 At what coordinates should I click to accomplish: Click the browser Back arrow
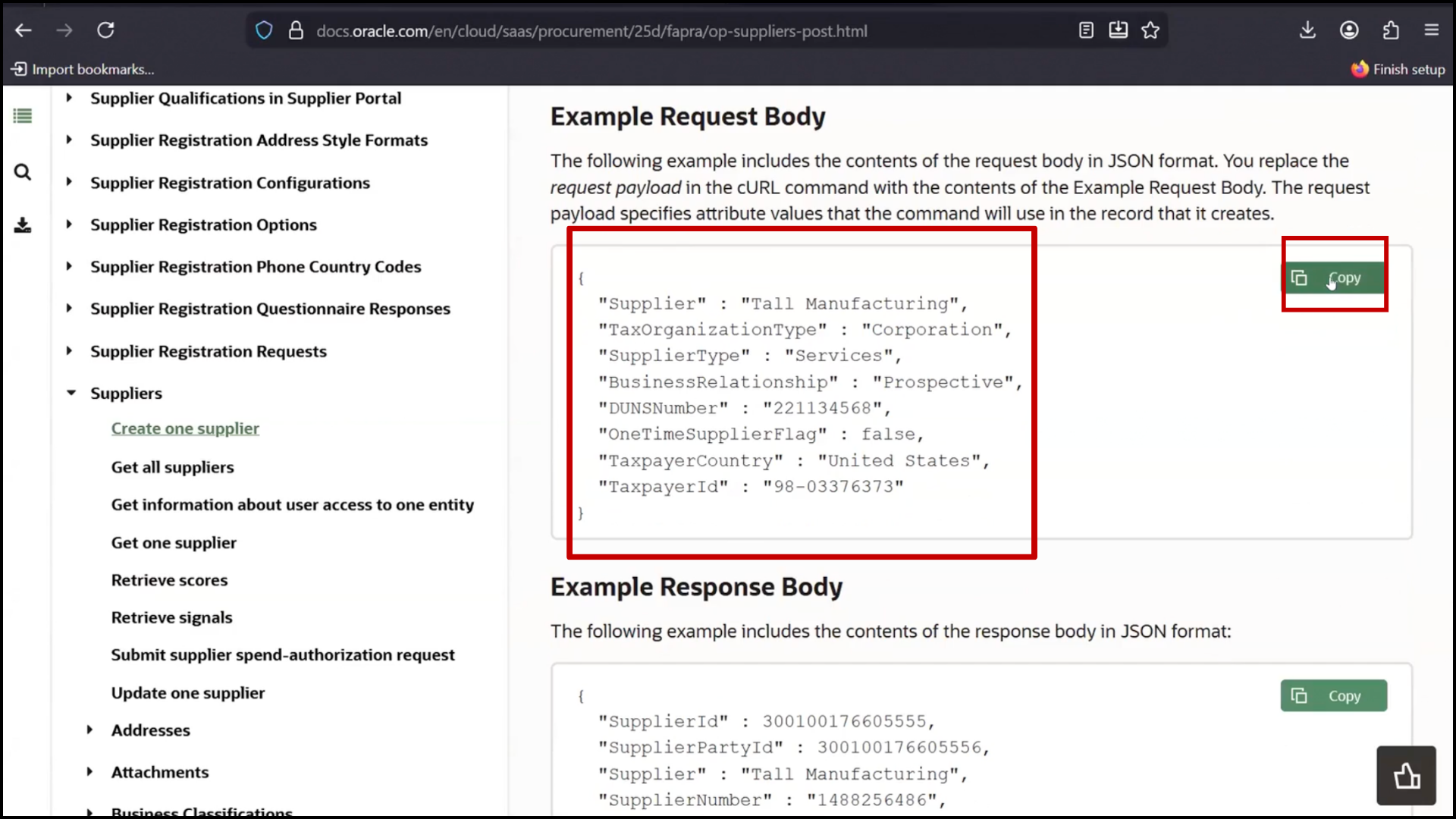click(x=24, y=30)
